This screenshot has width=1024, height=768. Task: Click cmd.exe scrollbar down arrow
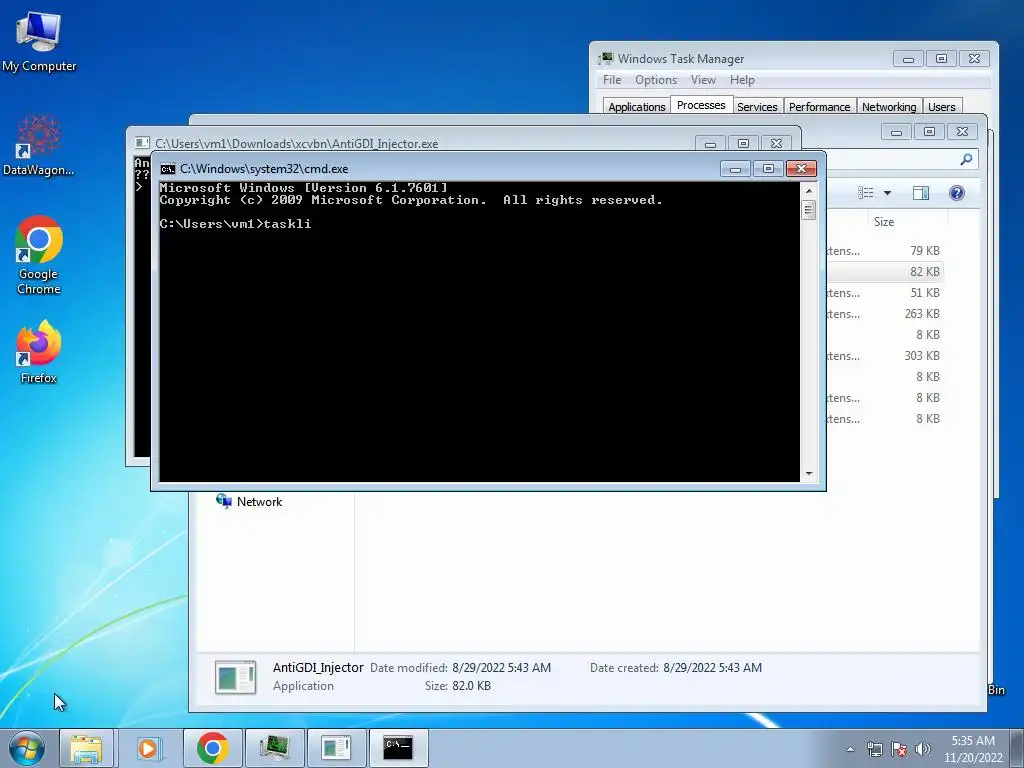tap(809, 474)
